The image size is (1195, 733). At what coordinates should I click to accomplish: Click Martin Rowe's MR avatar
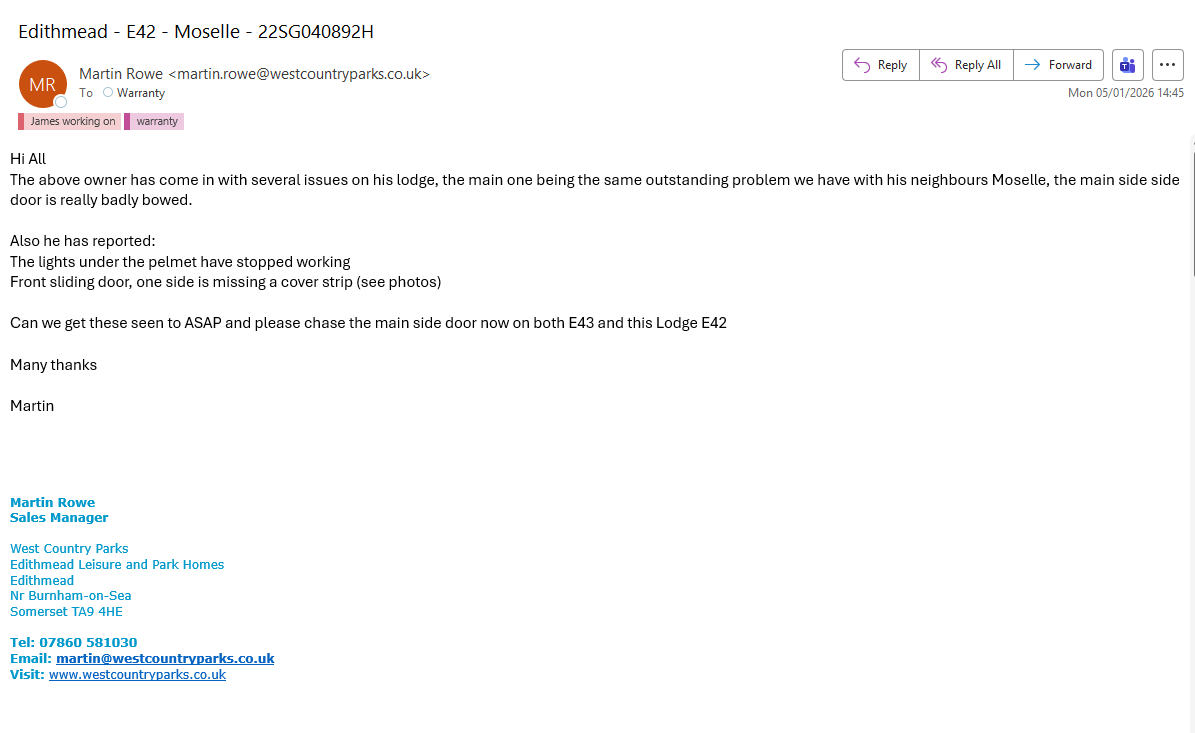coord(42,85)
